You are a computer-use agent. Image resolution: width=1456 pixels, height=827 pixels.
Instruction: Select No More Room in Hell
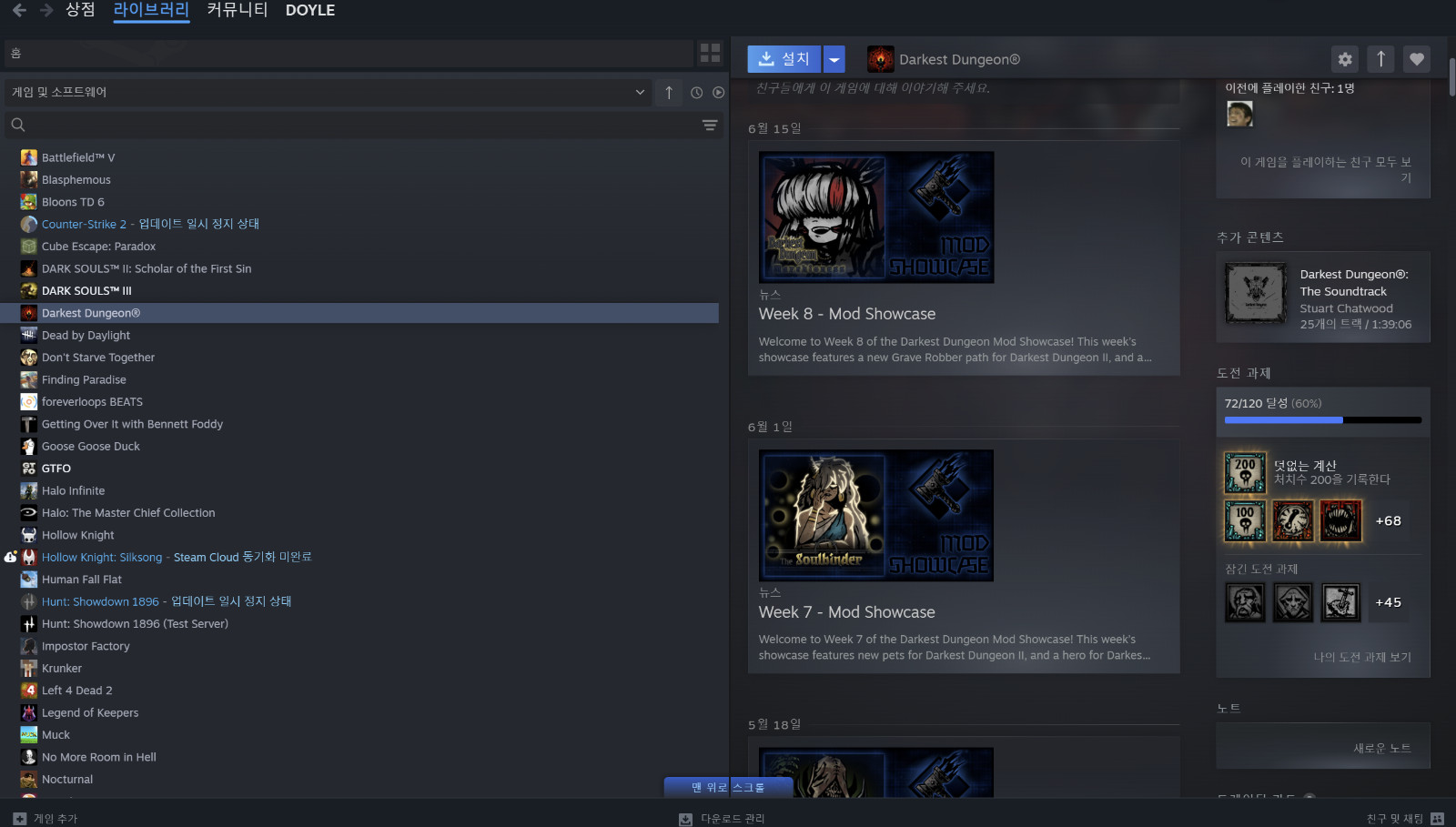coord(99,757)
